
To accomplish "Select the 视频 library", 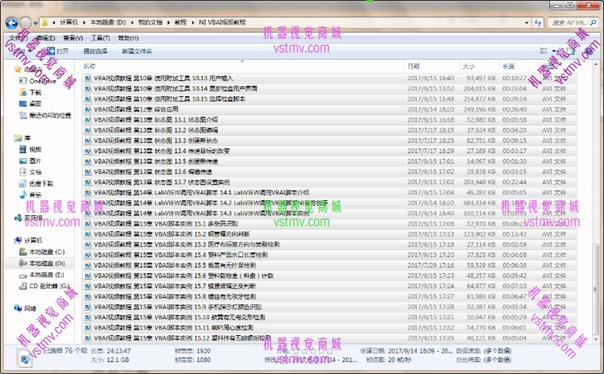I will tap(30, 149).
